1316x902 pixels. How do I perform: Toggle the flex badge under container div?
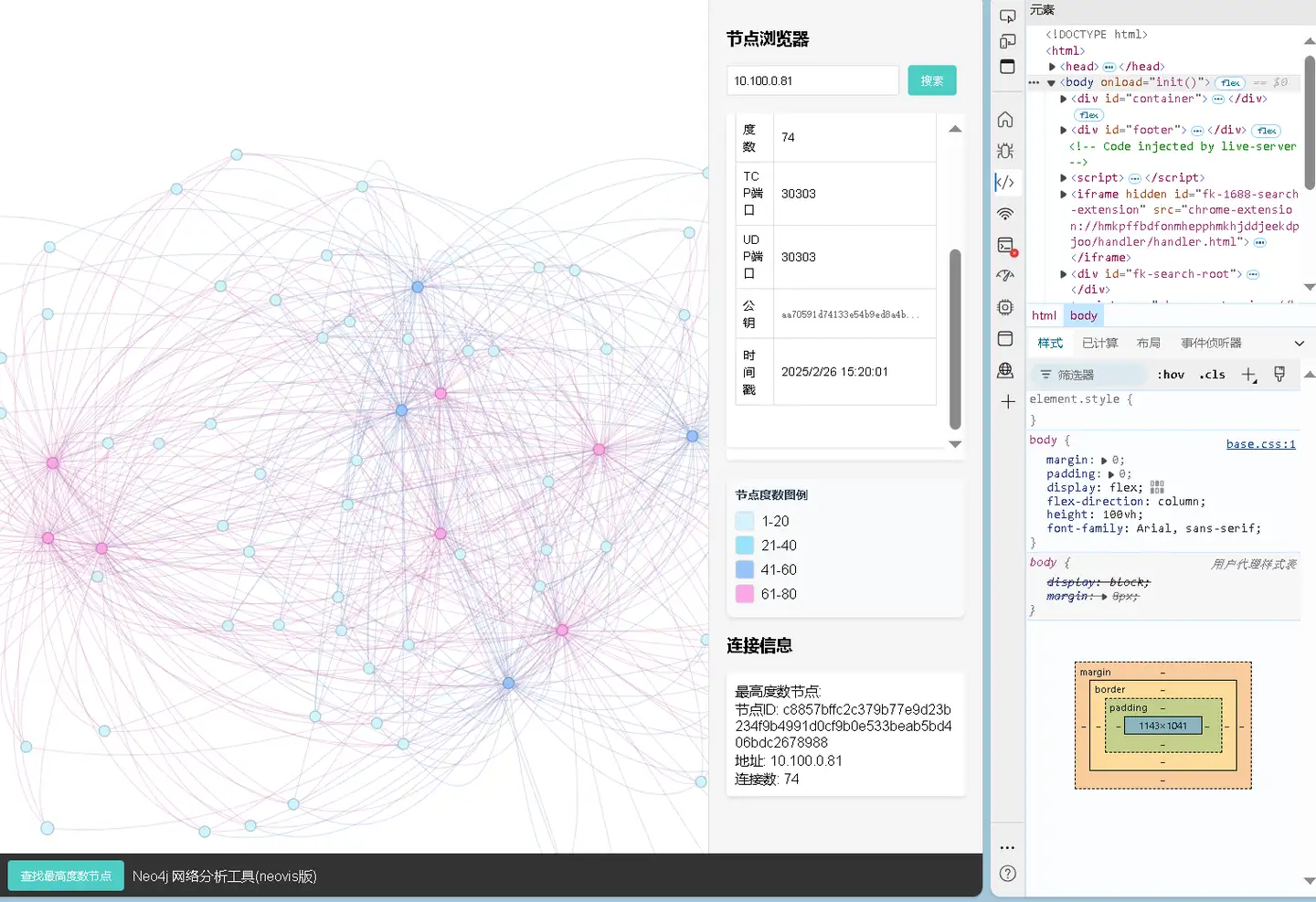pyautogui.click(x=1088, y=115)
